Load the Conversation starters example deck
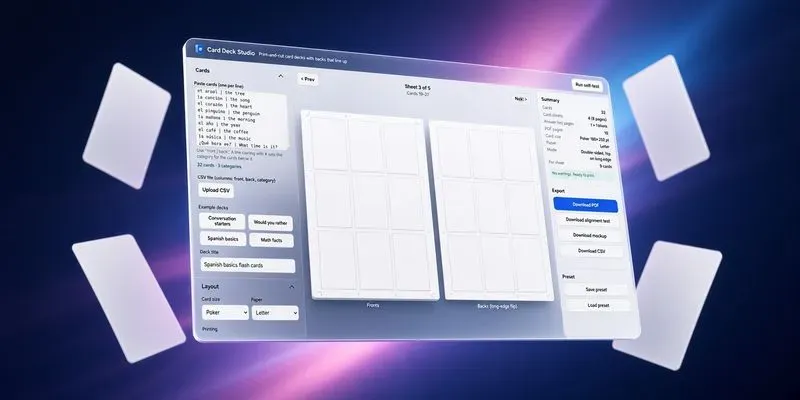 coord(222,221)
